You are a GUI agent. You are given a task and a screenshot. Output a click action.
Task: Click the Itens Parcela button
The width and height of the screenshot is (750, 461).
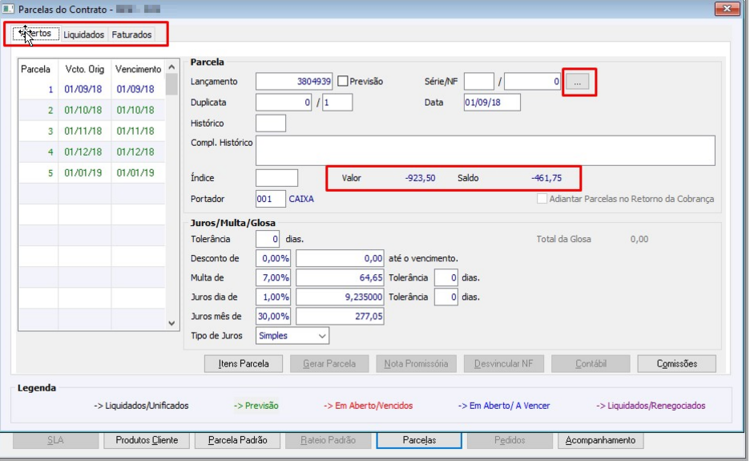coord(243,363)
